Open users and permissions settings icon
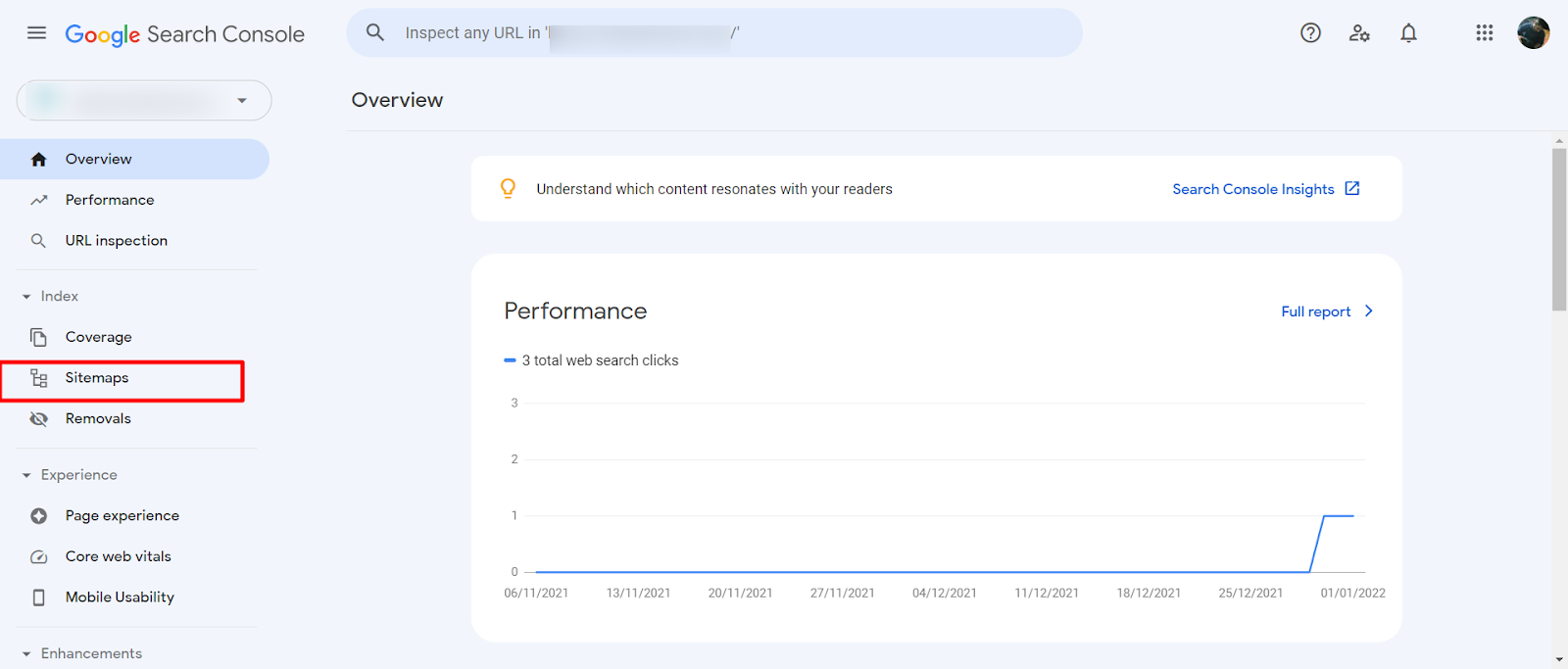This screenshot has height=669, width=1568. click(x=1359, y=33)
